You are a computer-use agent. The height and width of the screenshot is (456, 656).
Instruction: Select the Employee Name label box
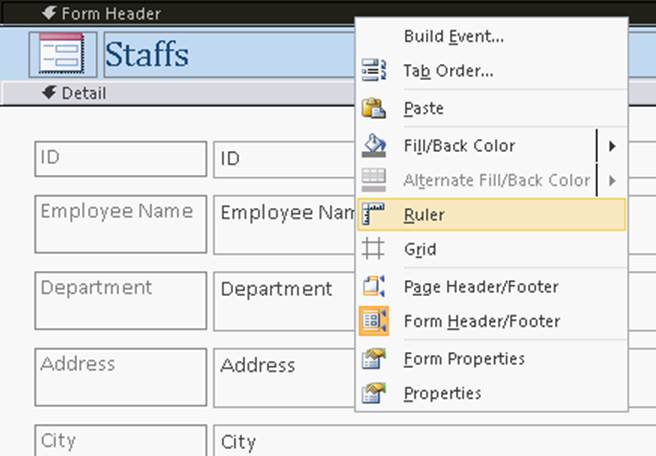tap(120, 224)
